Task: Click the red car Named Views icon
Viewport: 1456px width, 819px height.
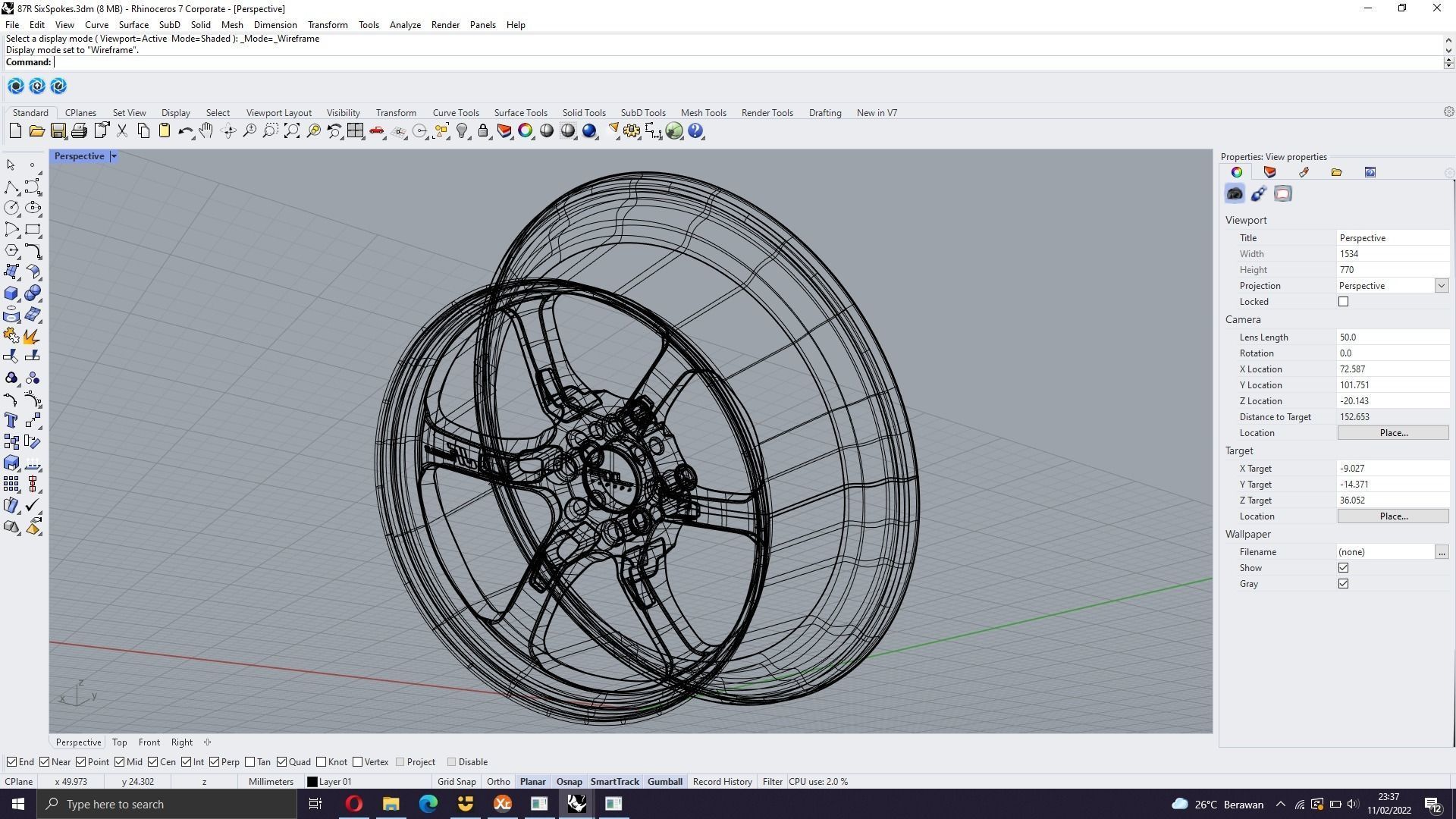Action: [x=377, y=131]
